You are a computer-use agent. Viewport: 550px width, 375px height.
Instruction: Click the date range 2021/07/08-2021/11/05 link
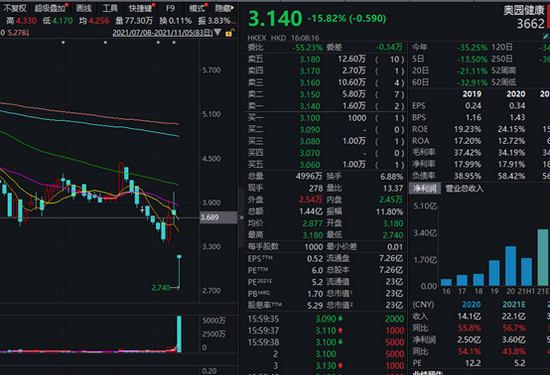coord(162,33)
